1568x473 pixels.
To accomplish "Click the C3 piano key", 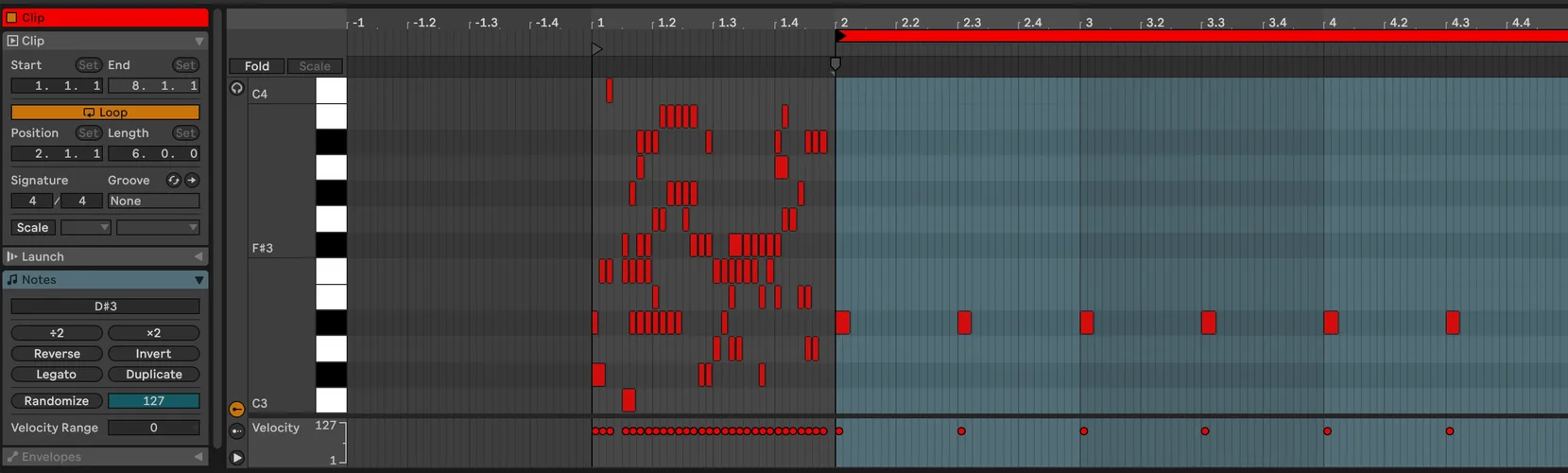I will pyautogui.click(x=331, y=400).
